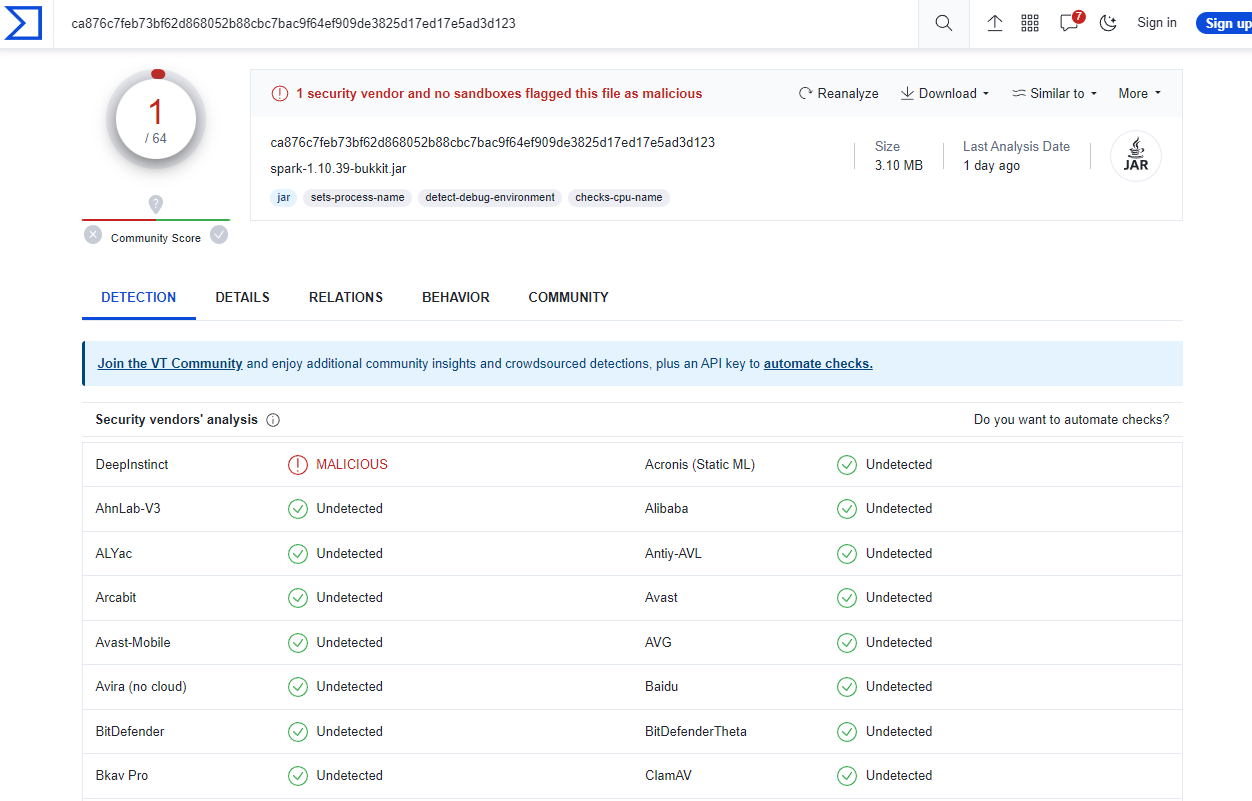Expand the Download dropdown

click(x=945, y=93)
